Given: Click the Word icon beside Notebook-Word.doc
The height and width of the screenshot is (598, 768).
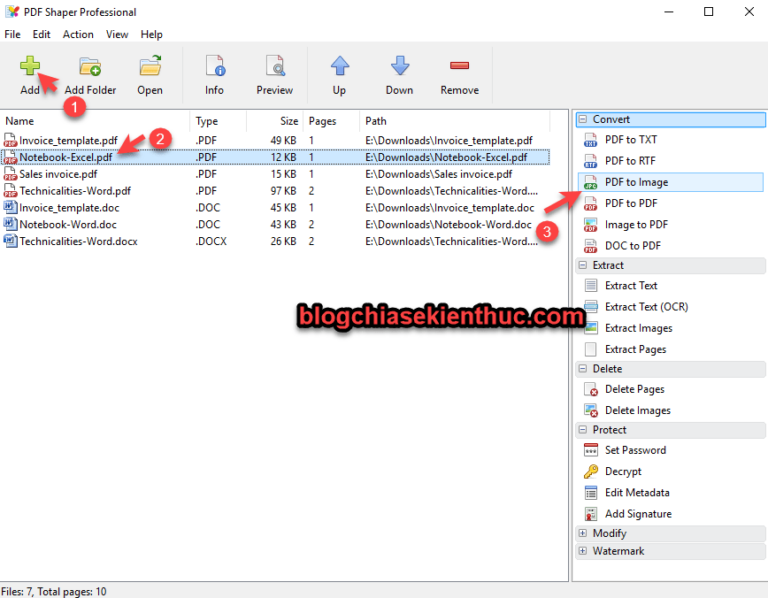Looking at the screenshot, I should (x=10, y=224).
